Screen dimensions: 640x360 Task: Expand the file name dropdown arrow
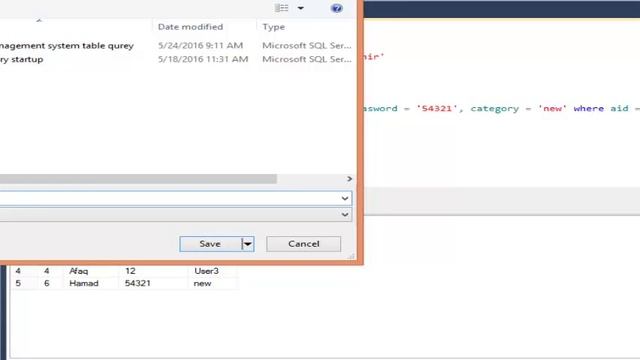pos(345,198)
